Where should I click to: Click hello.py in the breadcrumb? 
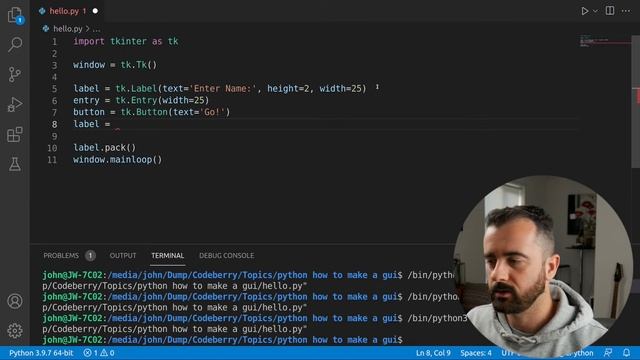click(68, 29)
